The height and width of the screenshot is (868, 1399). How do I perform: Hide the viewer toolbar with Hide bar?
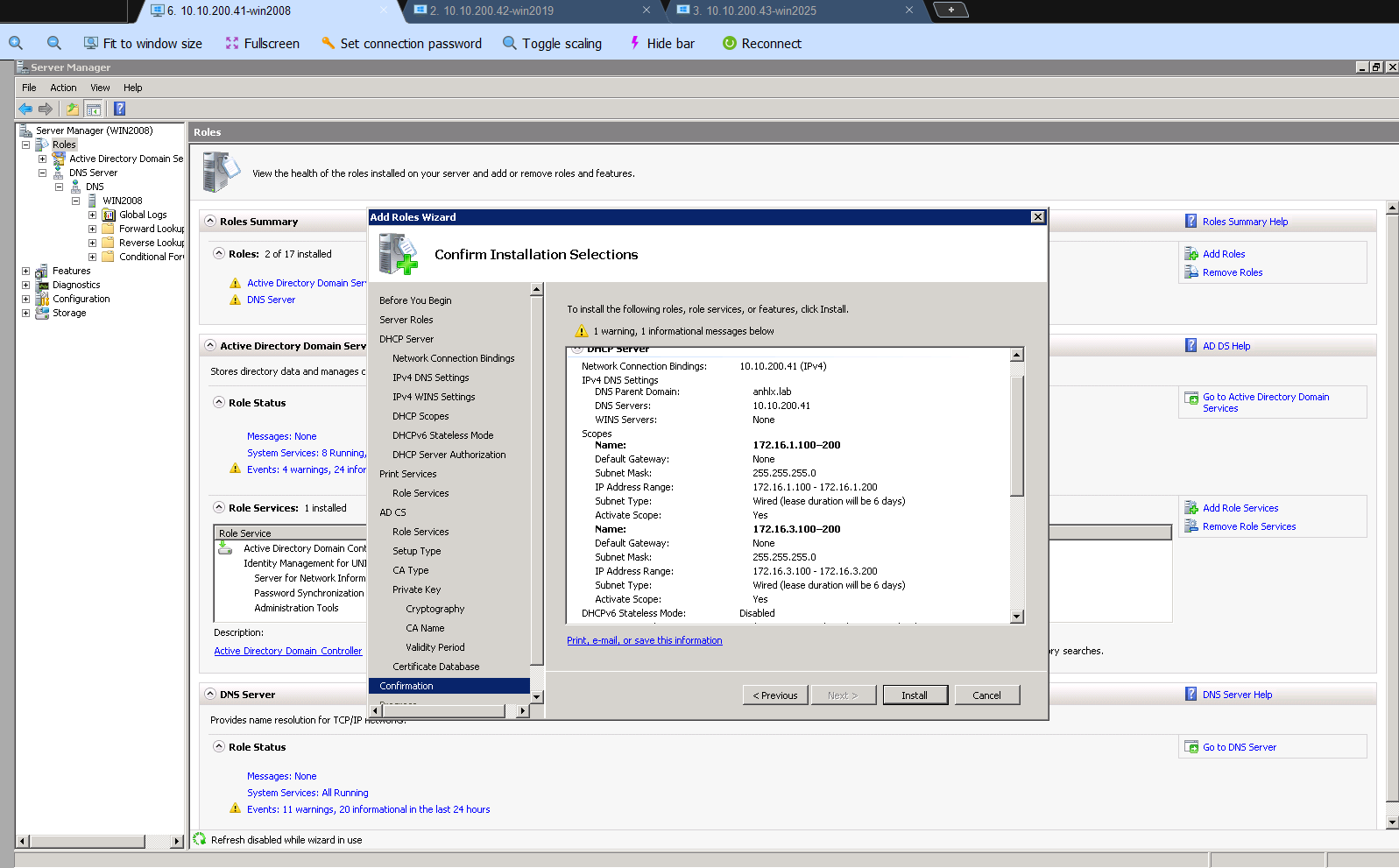[661, 43]
